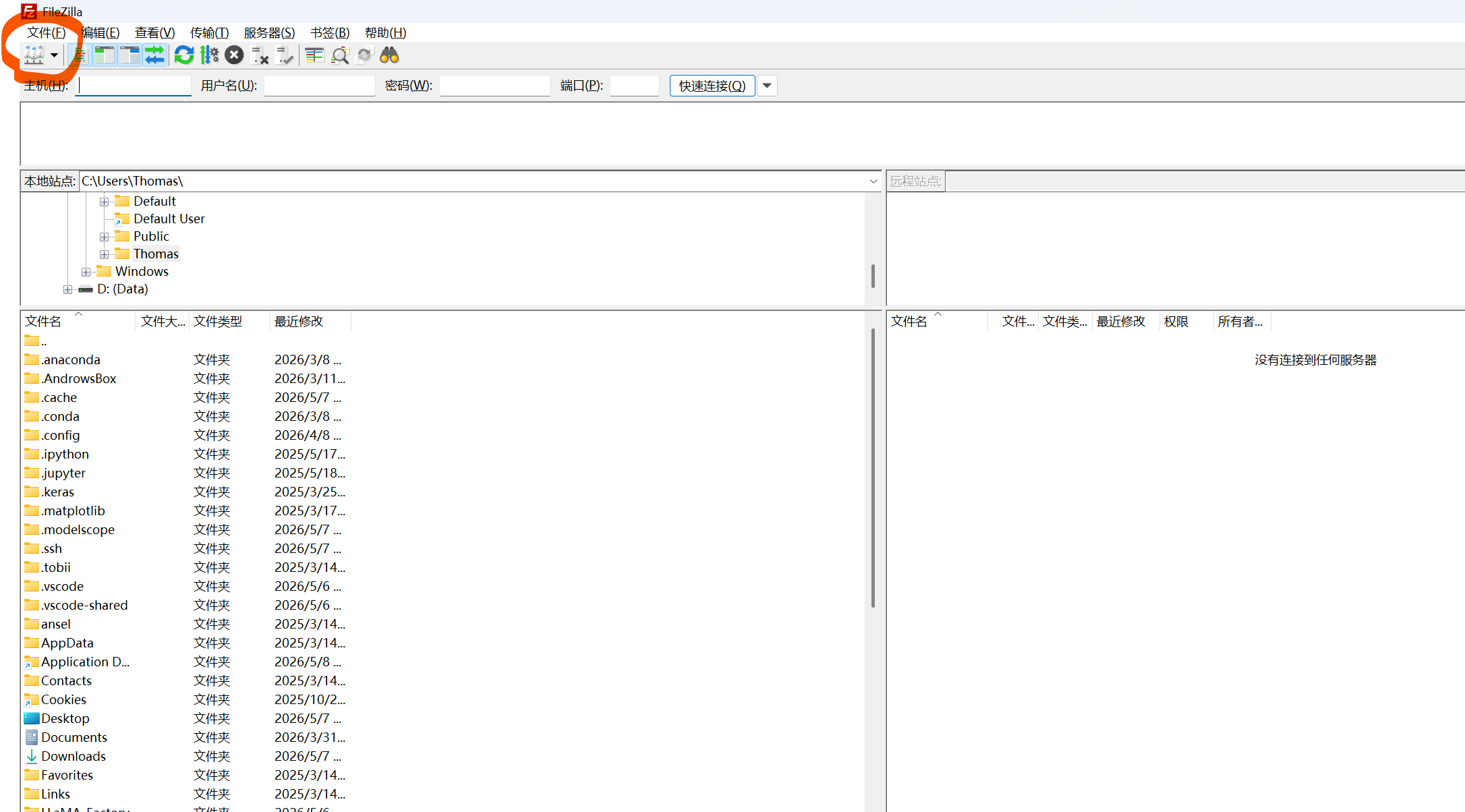Expand the Default folder node
Screen dimensions: 1465x812
coord(104,202)
